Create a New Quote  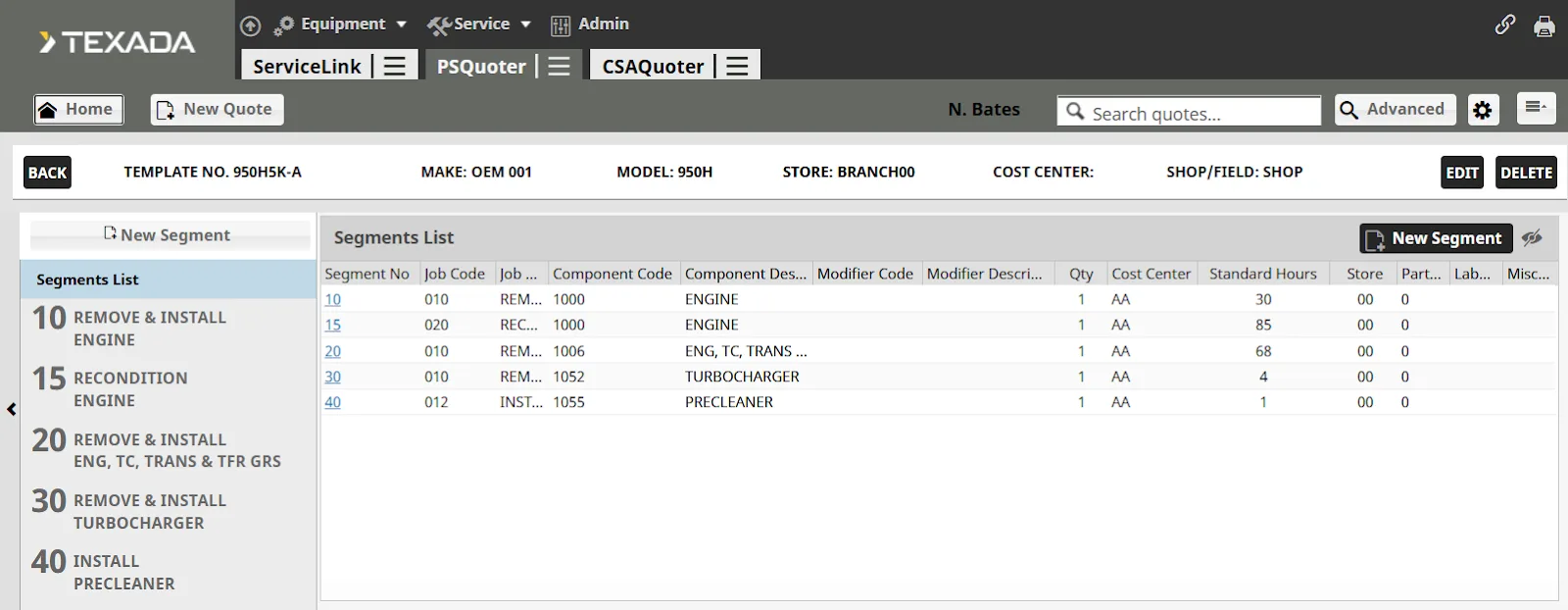pos(217,109)
